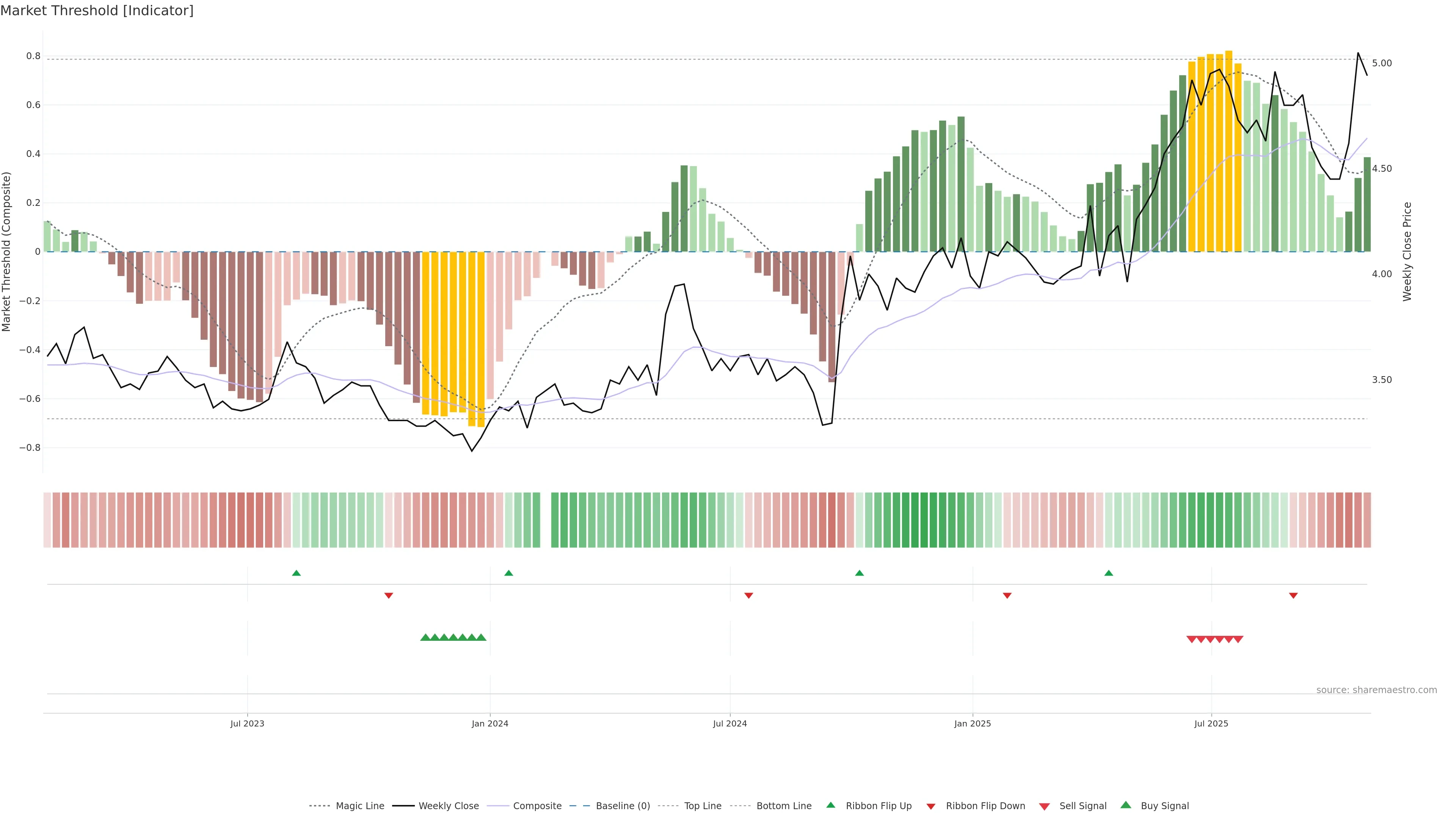Click the first green ribbon flip up marker
The height and width of the screenshot is (819, 1456).
coord(296,573)
